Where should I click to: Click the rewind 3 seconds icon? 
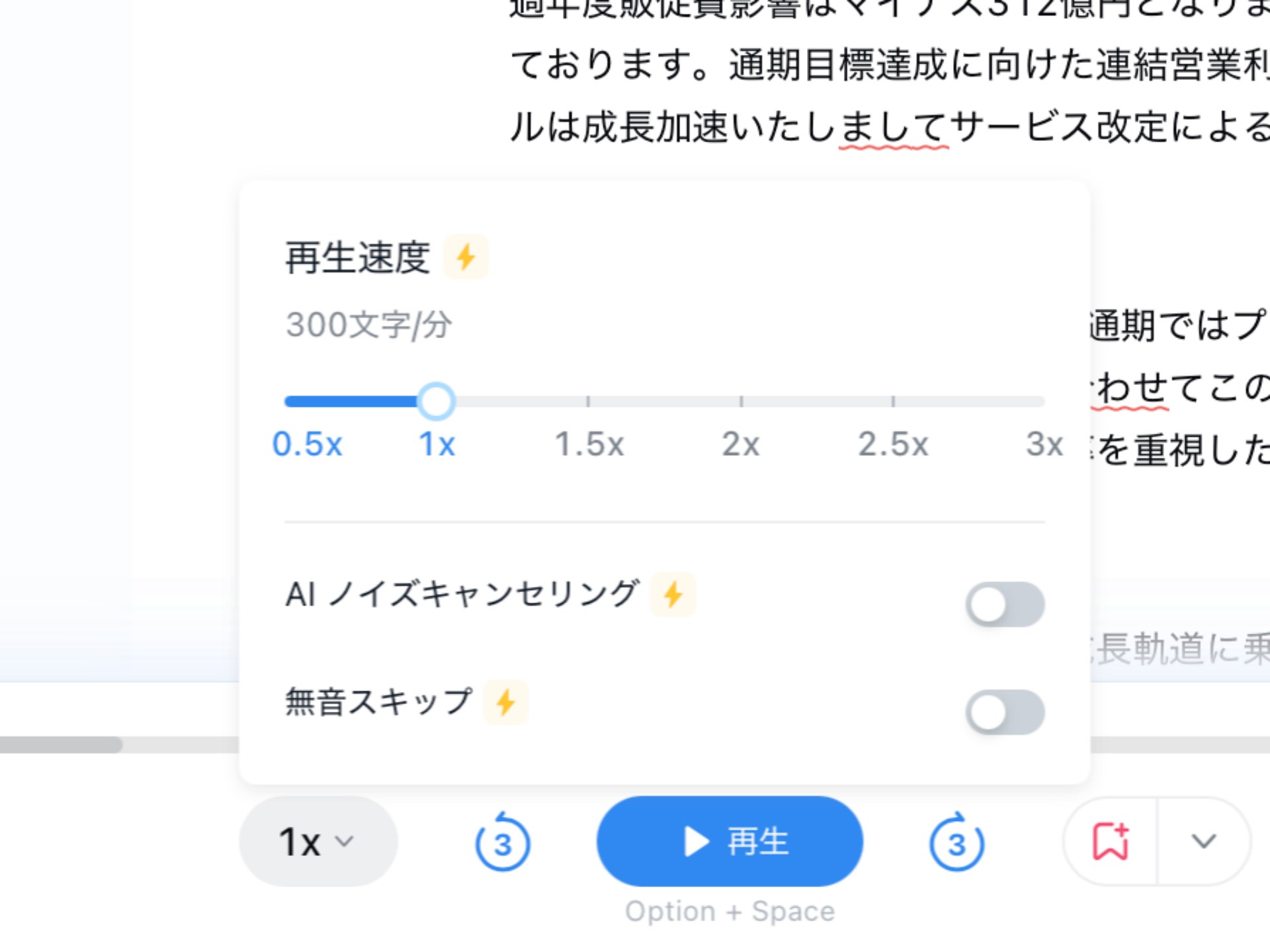(503, 842)
